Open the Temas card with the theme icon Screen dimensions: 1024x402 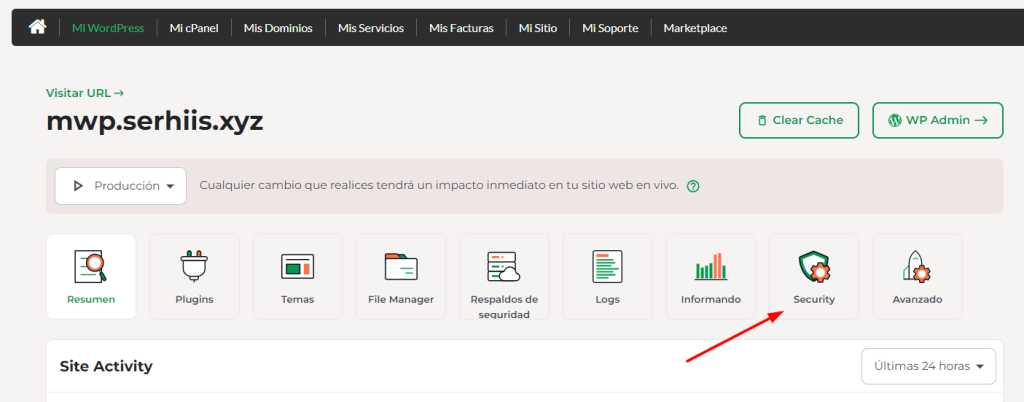tap(297, 277)
